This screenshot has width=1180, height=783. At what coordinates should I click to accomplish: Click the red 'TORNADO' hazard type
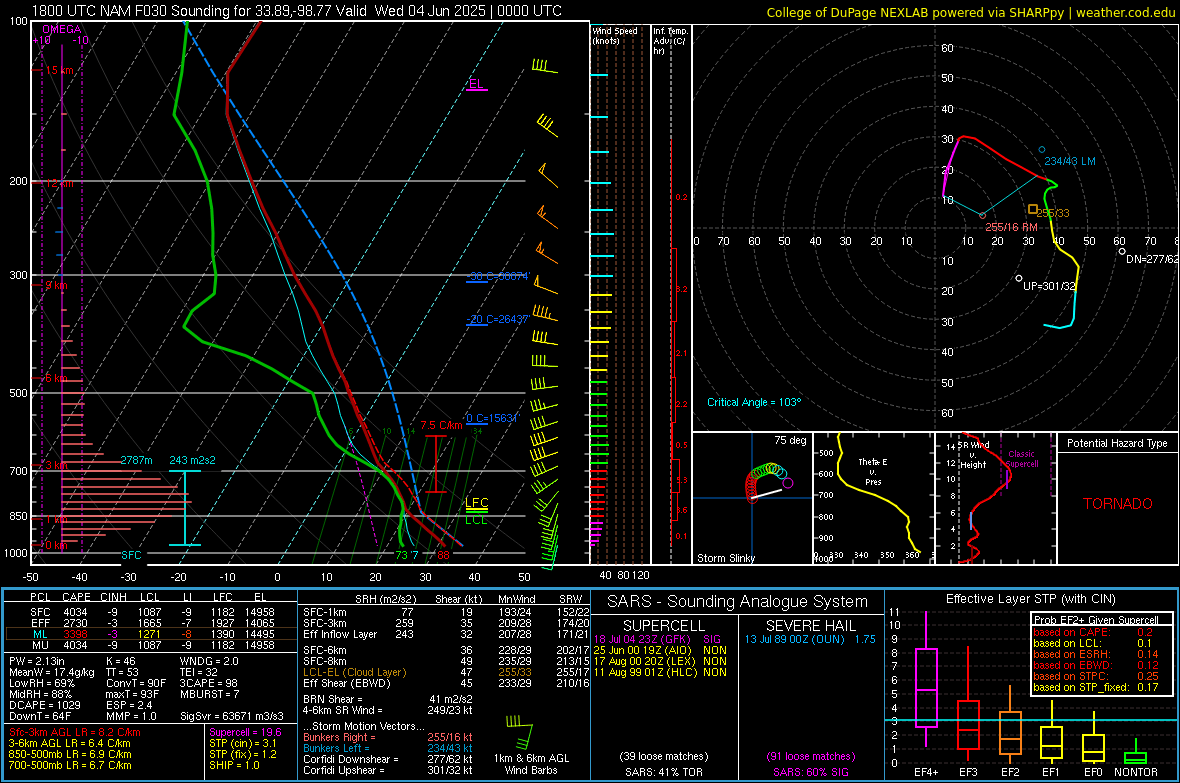click(x=1118, y=504)
